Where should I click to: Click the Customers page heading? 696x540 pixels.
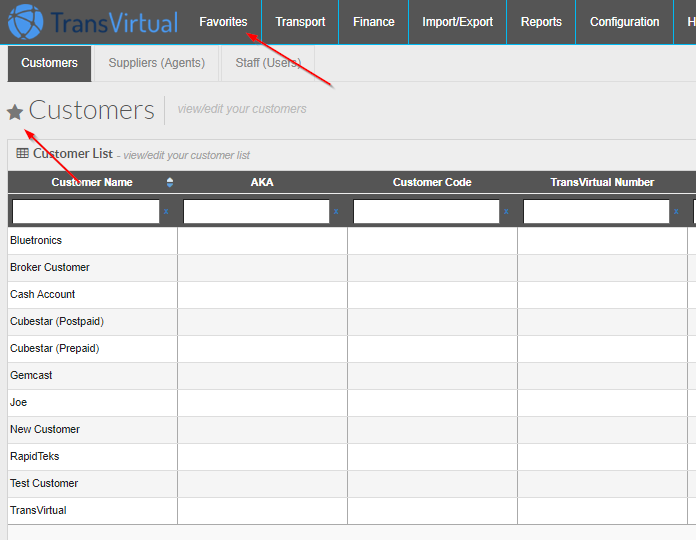[x=91, y=110]
